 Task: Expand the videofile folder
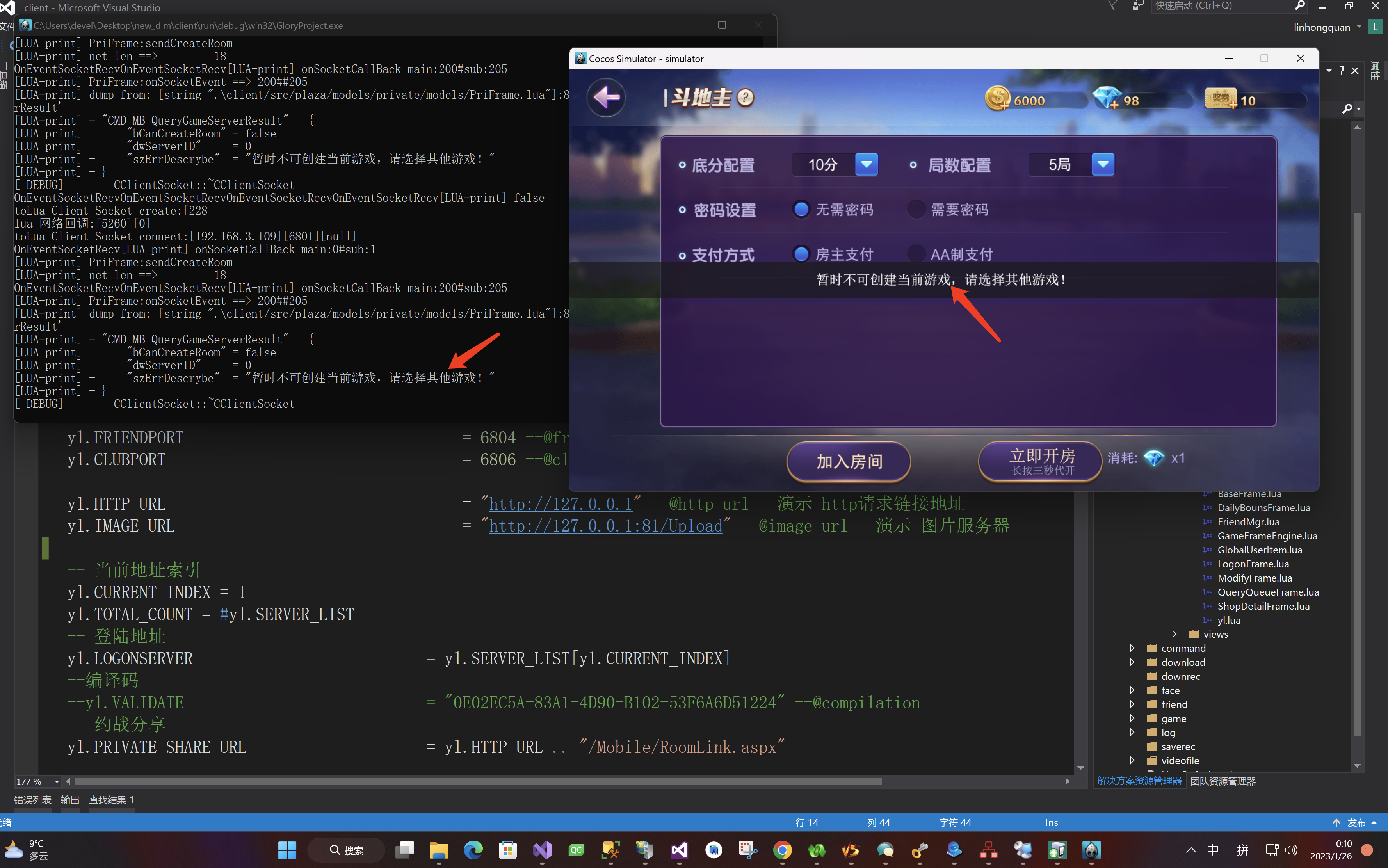click(1132, 761)
